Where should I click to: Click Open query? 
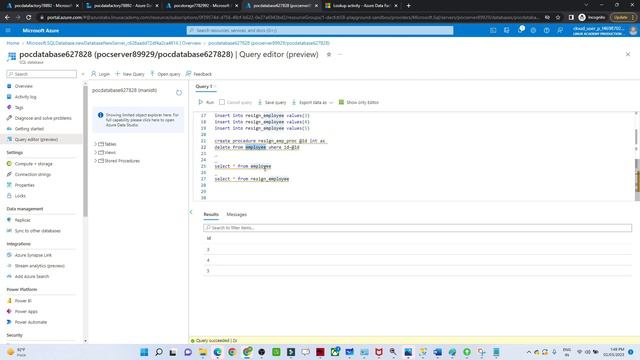165,74
